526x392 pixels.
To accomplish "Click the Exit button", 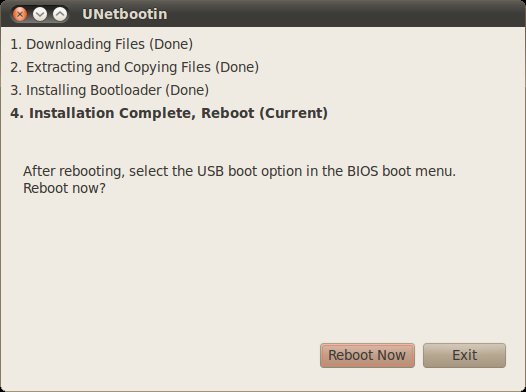I will click(x=464, y=355).
